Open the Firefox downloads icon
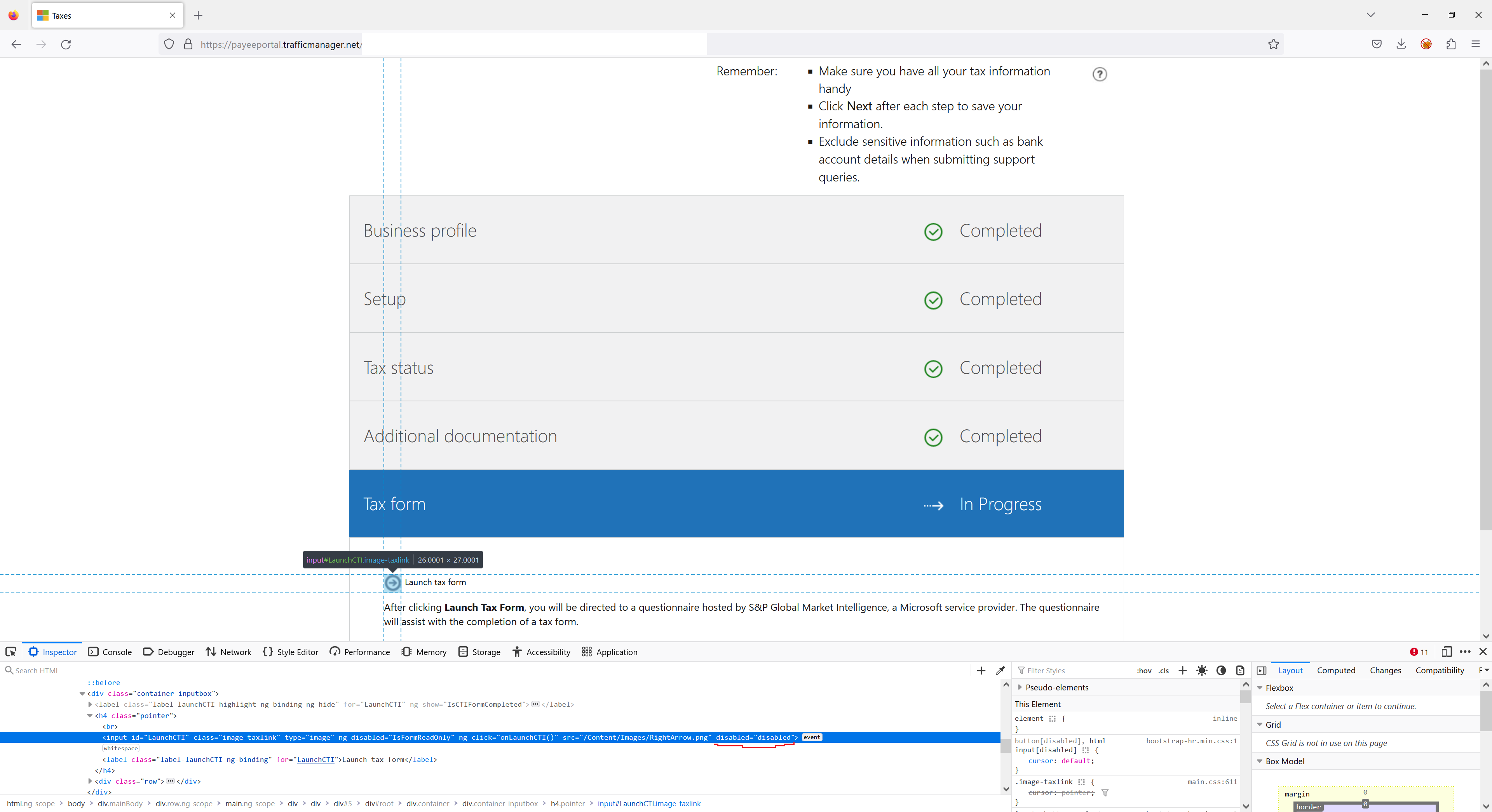 tap(1400, 44)
